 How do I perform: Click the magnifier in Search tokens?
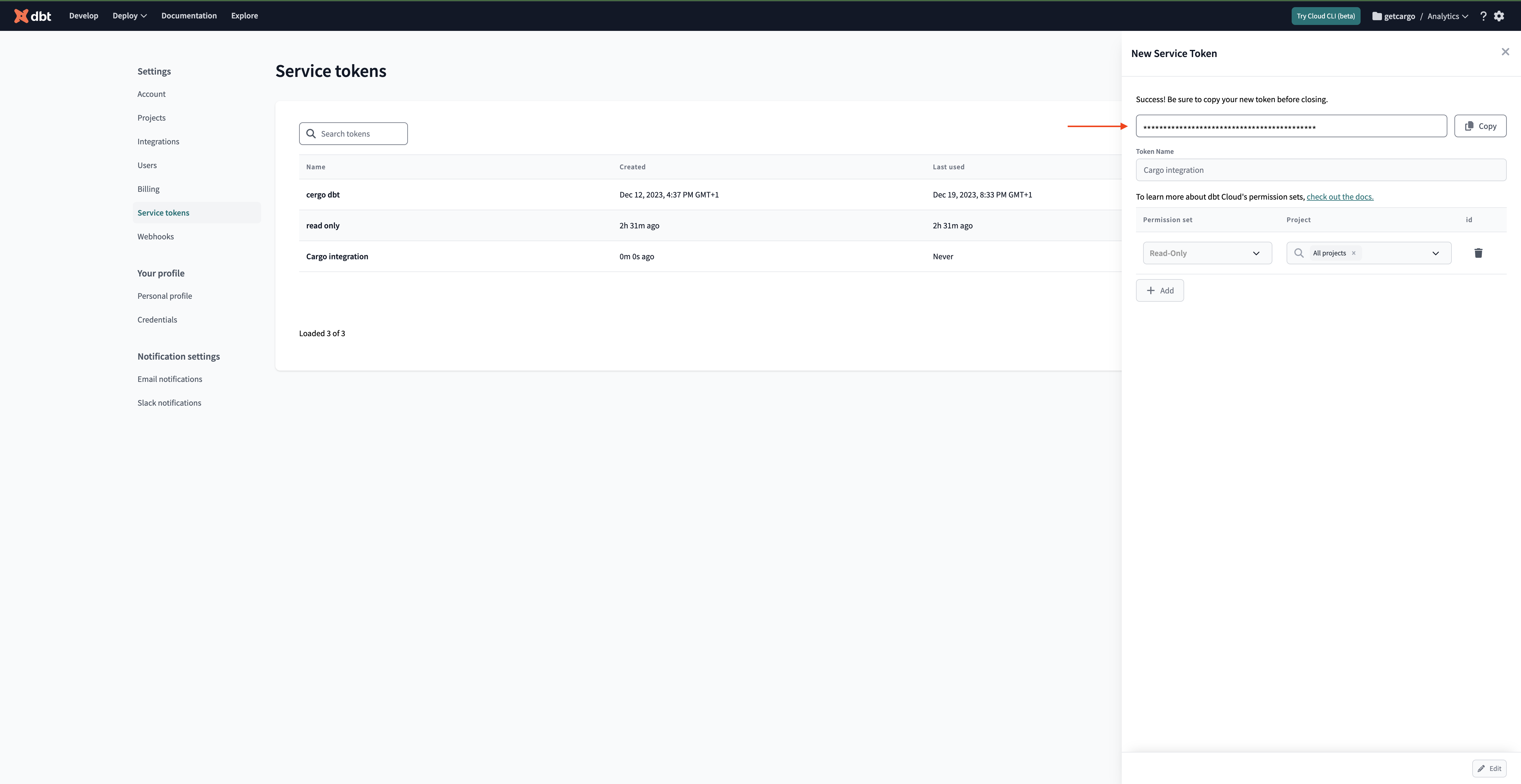click(x=311, y=133)
